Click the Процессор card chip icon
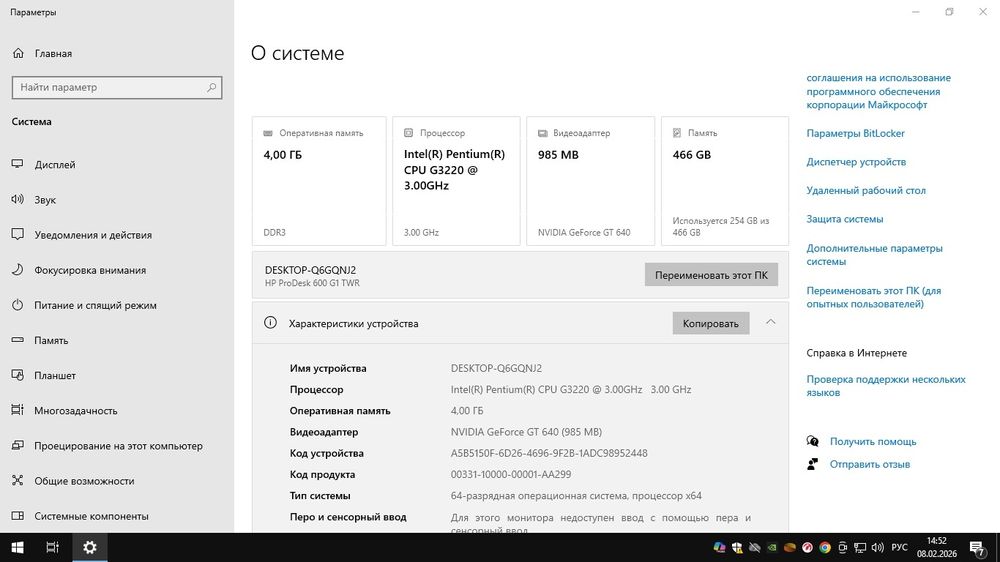Viewport: 1000px width, 562px height. (408, 133)
